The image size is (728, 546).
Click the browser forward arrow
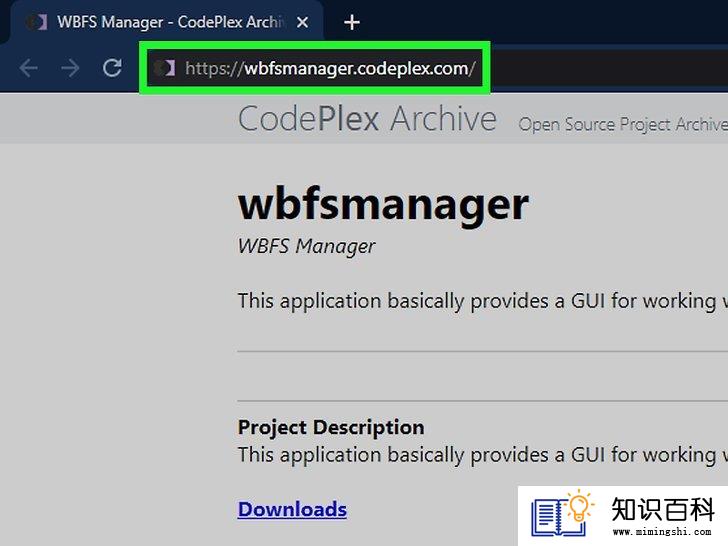tap(70, 68)
